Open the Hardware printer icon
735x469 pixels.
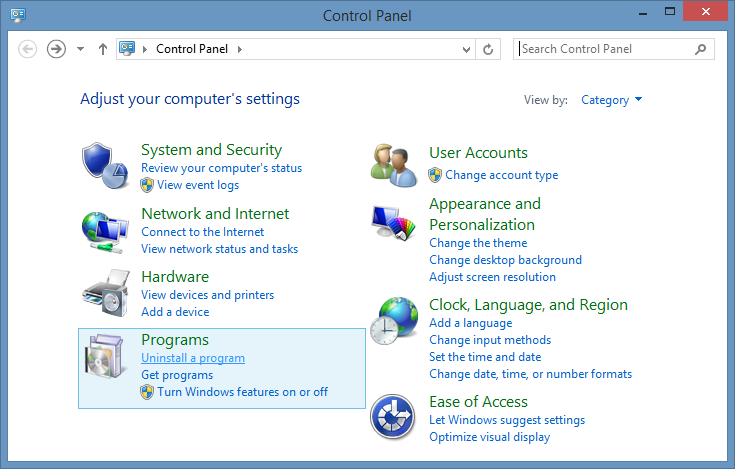tap(106, 293)
